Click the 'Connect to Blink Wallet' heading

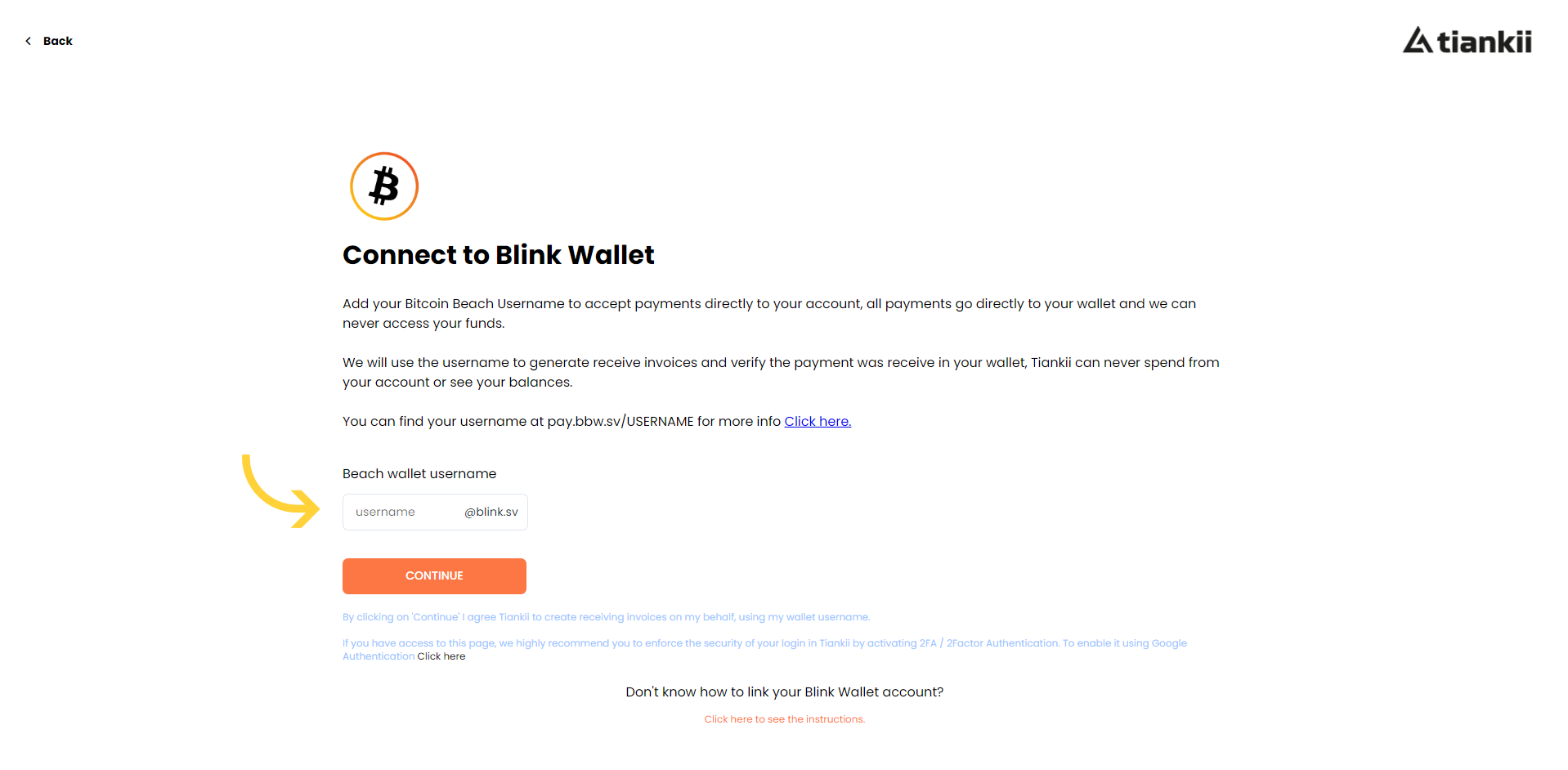click(x=499, y=255)
